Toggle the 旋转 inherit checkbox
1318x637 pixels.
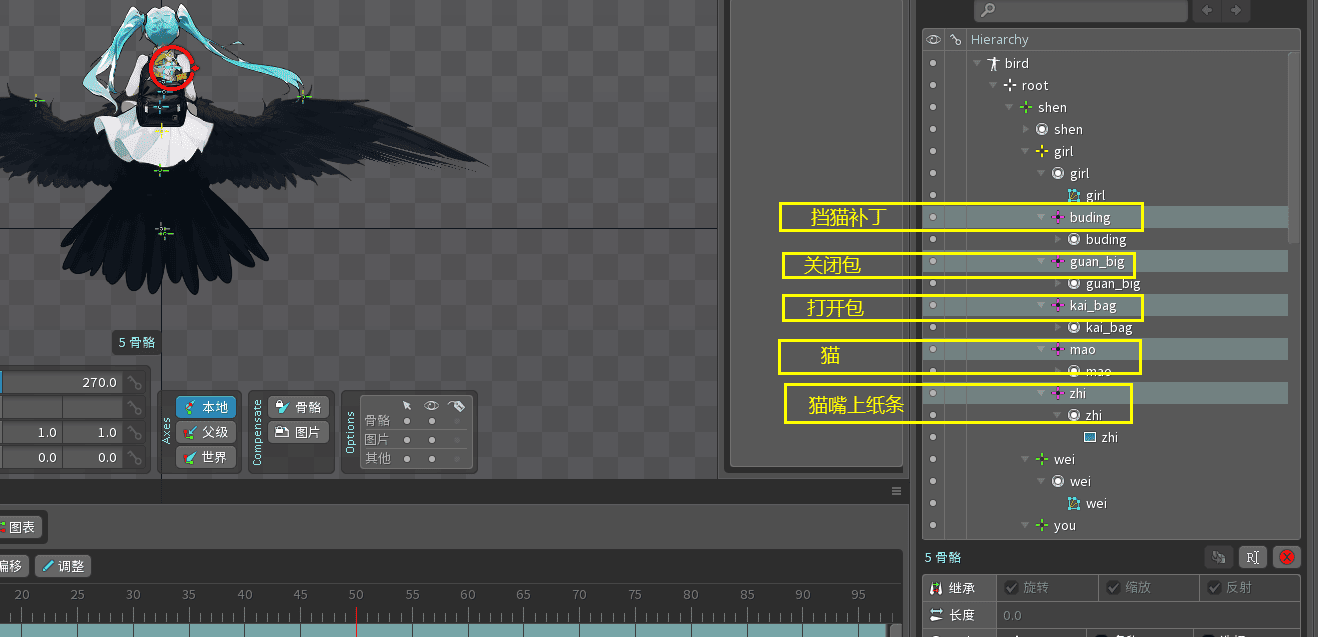pos(1012,588)
